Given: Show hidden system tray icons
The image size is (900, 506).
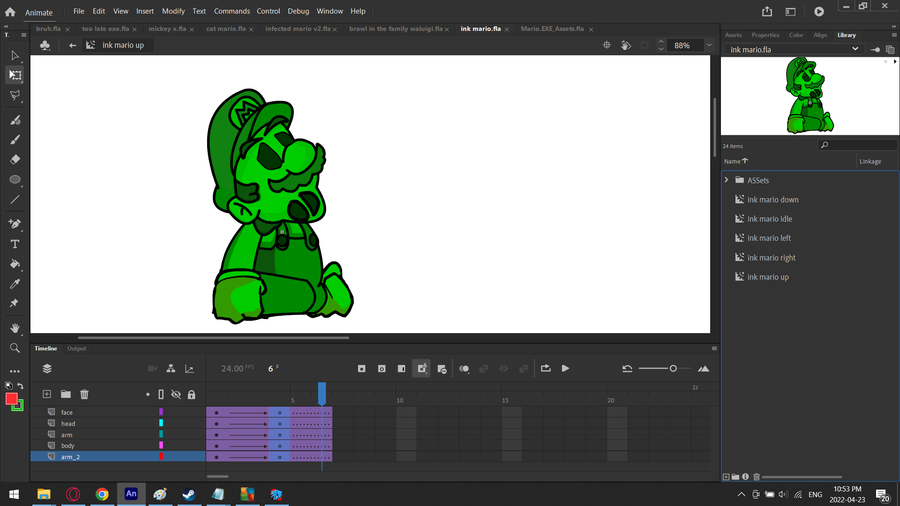Looking at the screenshot, I should click(x=741, y=495).
